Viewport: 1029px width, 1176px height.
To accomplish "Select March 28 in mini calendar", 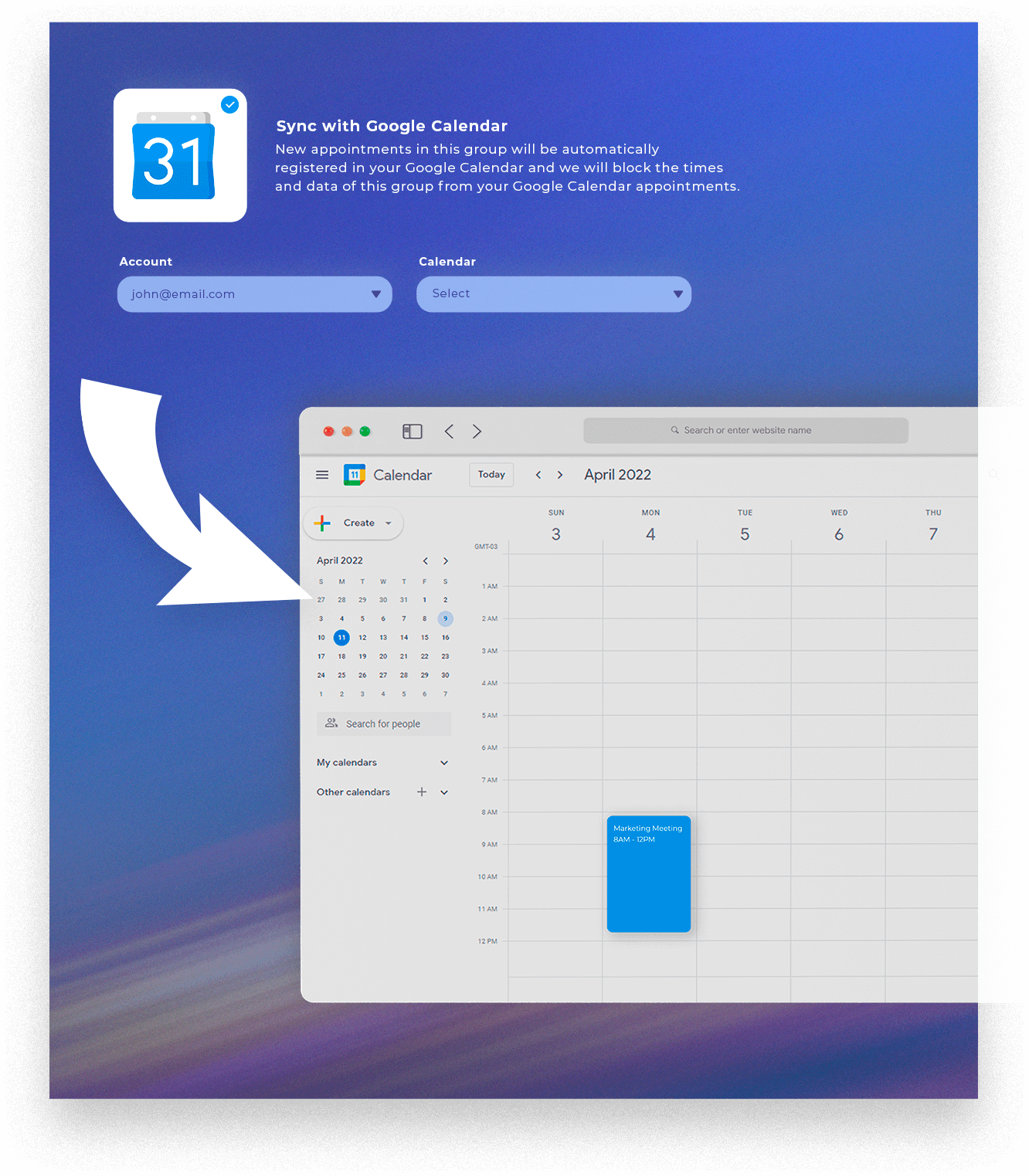I will 341,600.
